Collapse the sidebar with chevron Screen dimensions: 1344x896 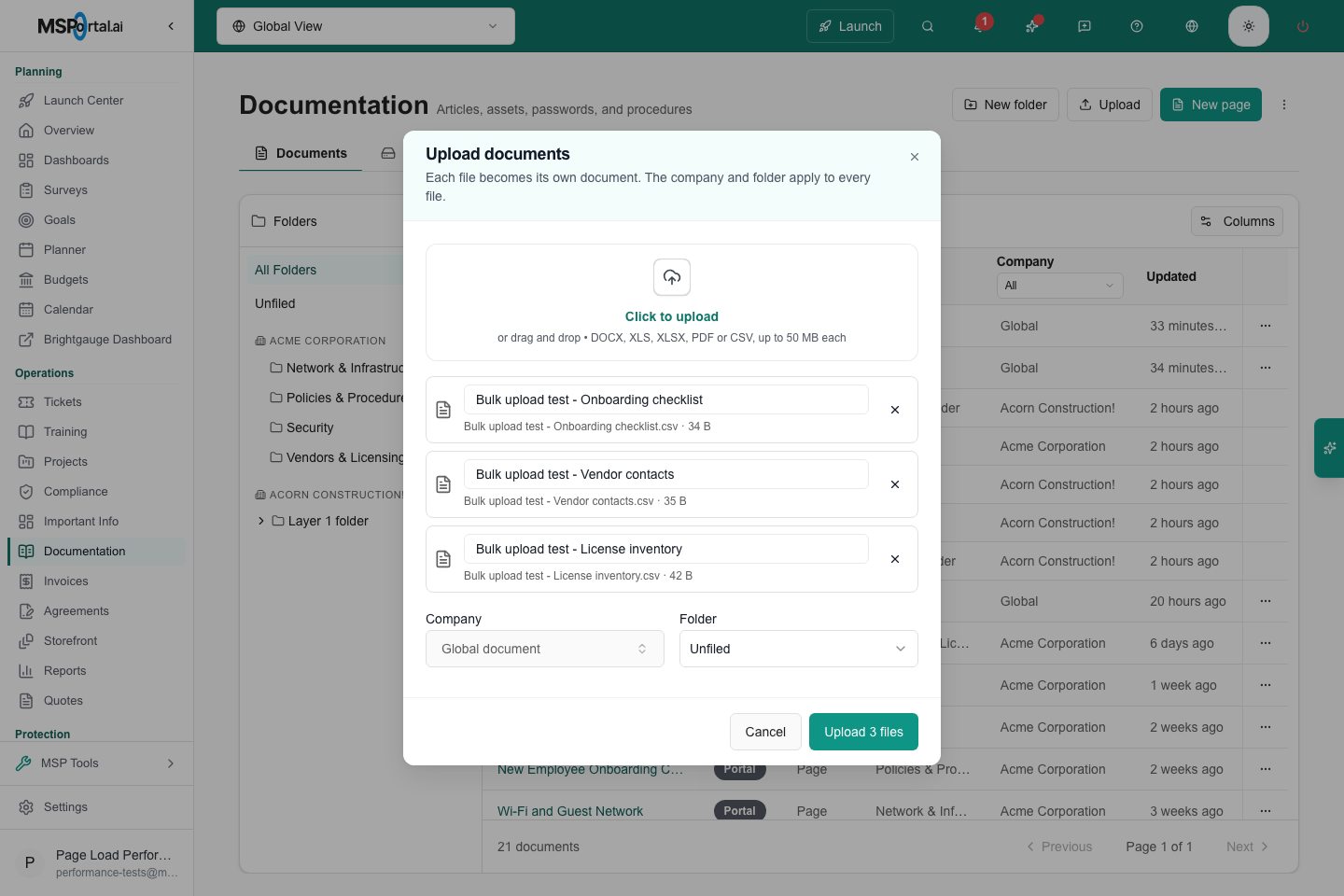pyautogui.click(x=171, y=26)
